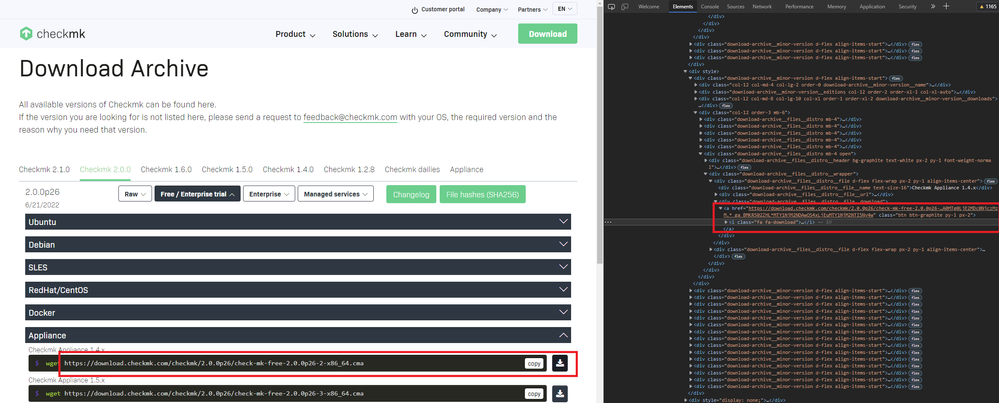Toggle DevTools device emulation icon

[625, 6]
